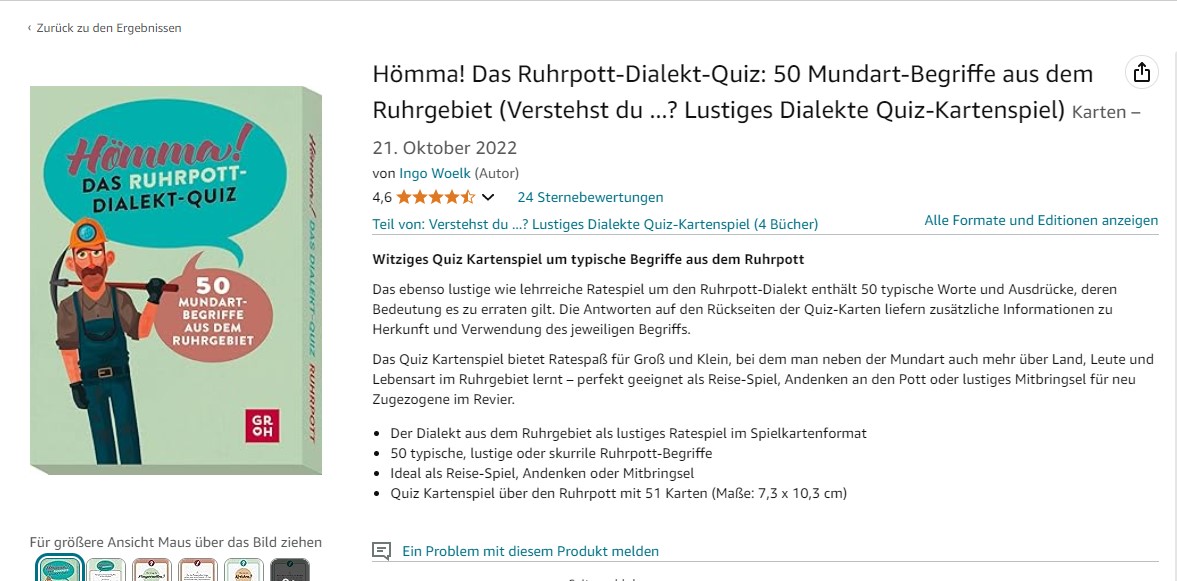Click the 4,6 rating number

point(382,197)
